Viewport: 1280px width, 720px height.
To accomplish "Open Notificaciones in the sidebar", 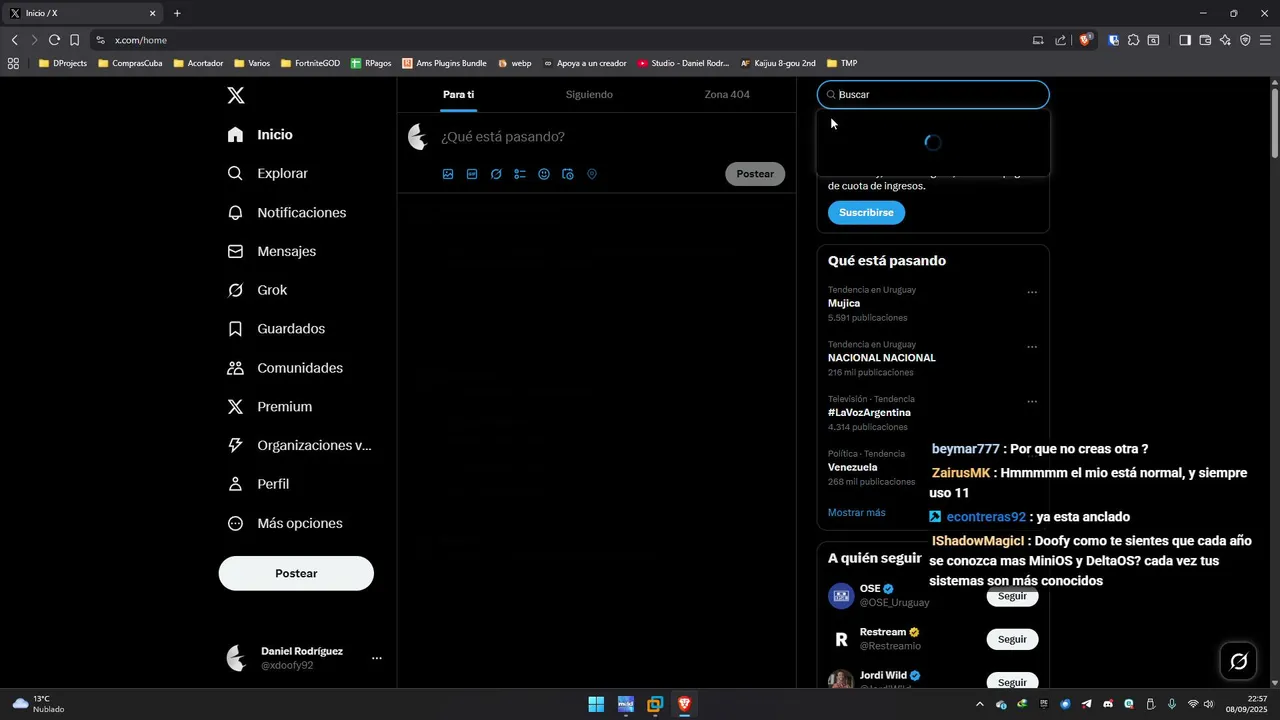I will [x=286, y=213].
